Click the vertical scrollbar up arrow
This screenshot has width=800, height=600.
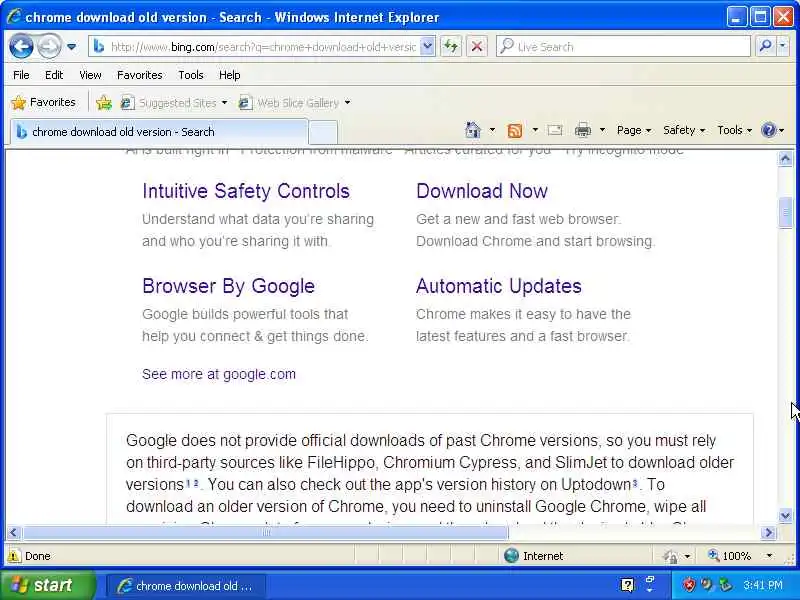pyautogui.click(x=785, y=159)
